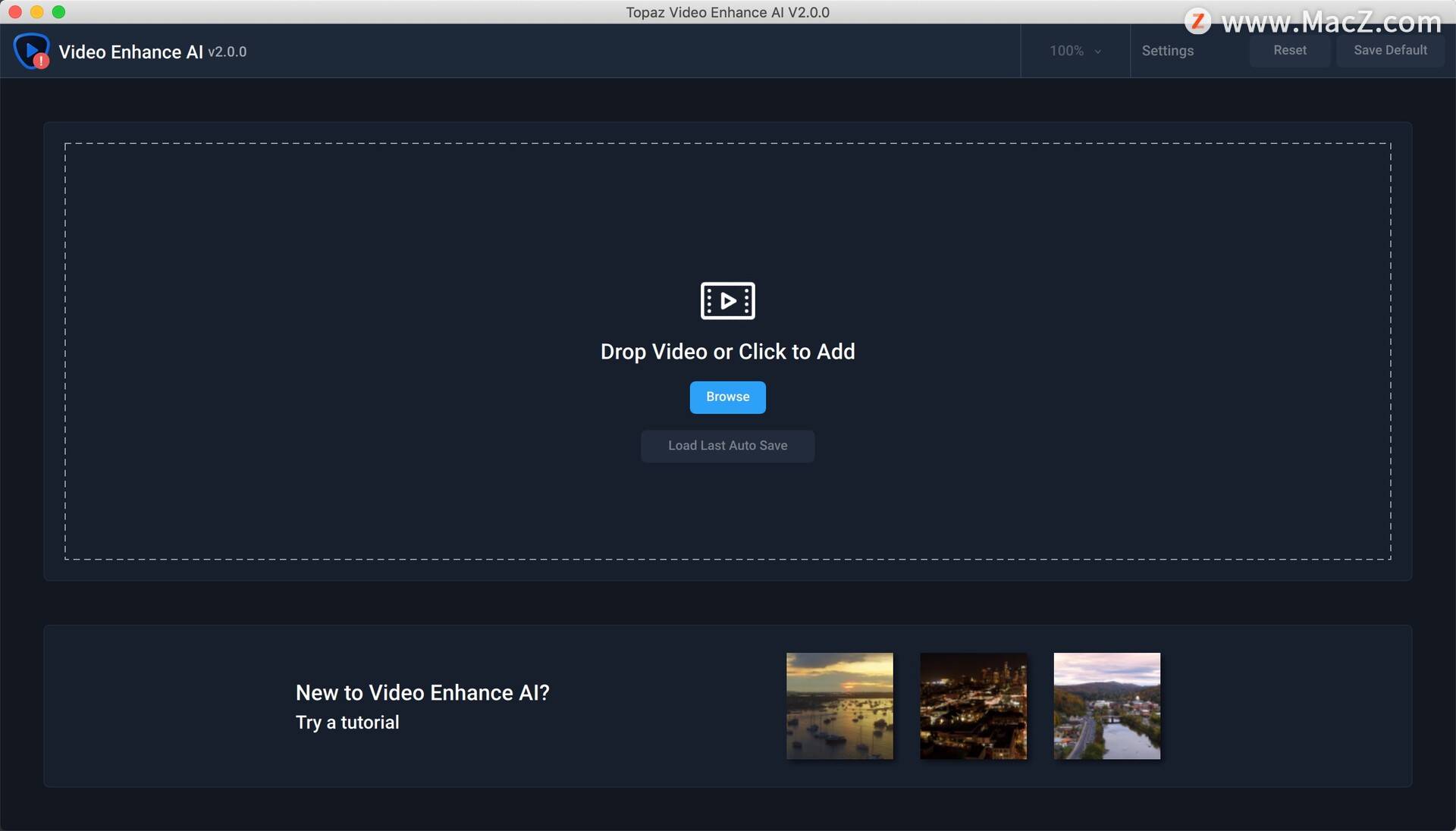Click Load Last Auto Save option
This screenshot has width=1456, height=831.
tap(727, 445)
